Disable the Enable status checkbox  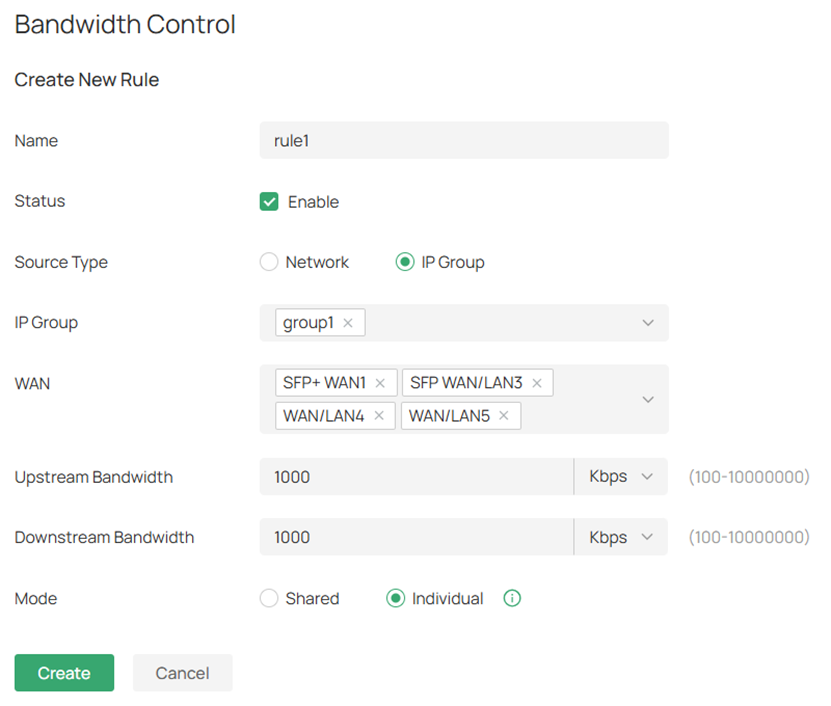[268, 201]
